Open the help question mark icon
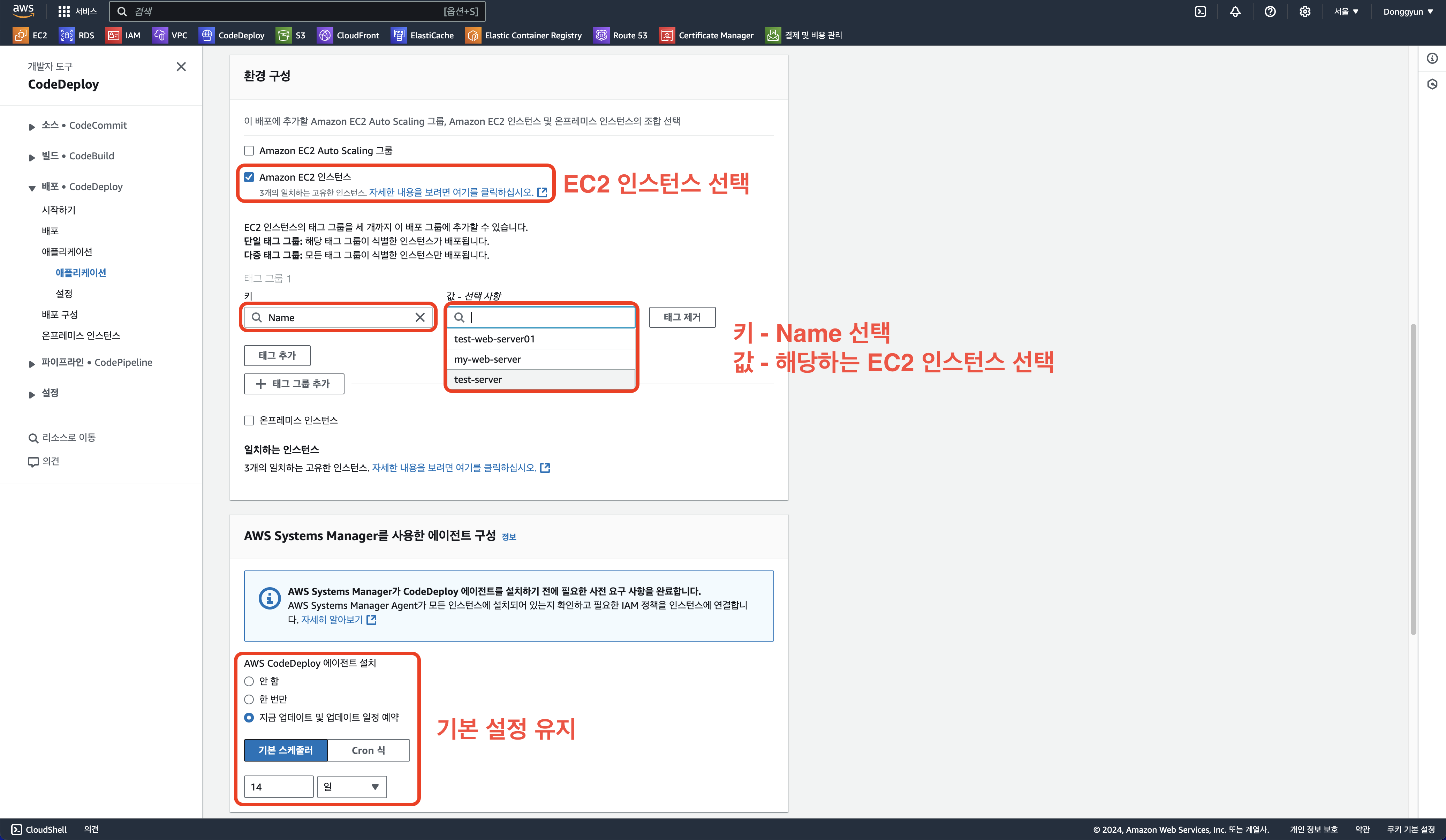Screen dimensions: 1446x840 (1270, 12)
